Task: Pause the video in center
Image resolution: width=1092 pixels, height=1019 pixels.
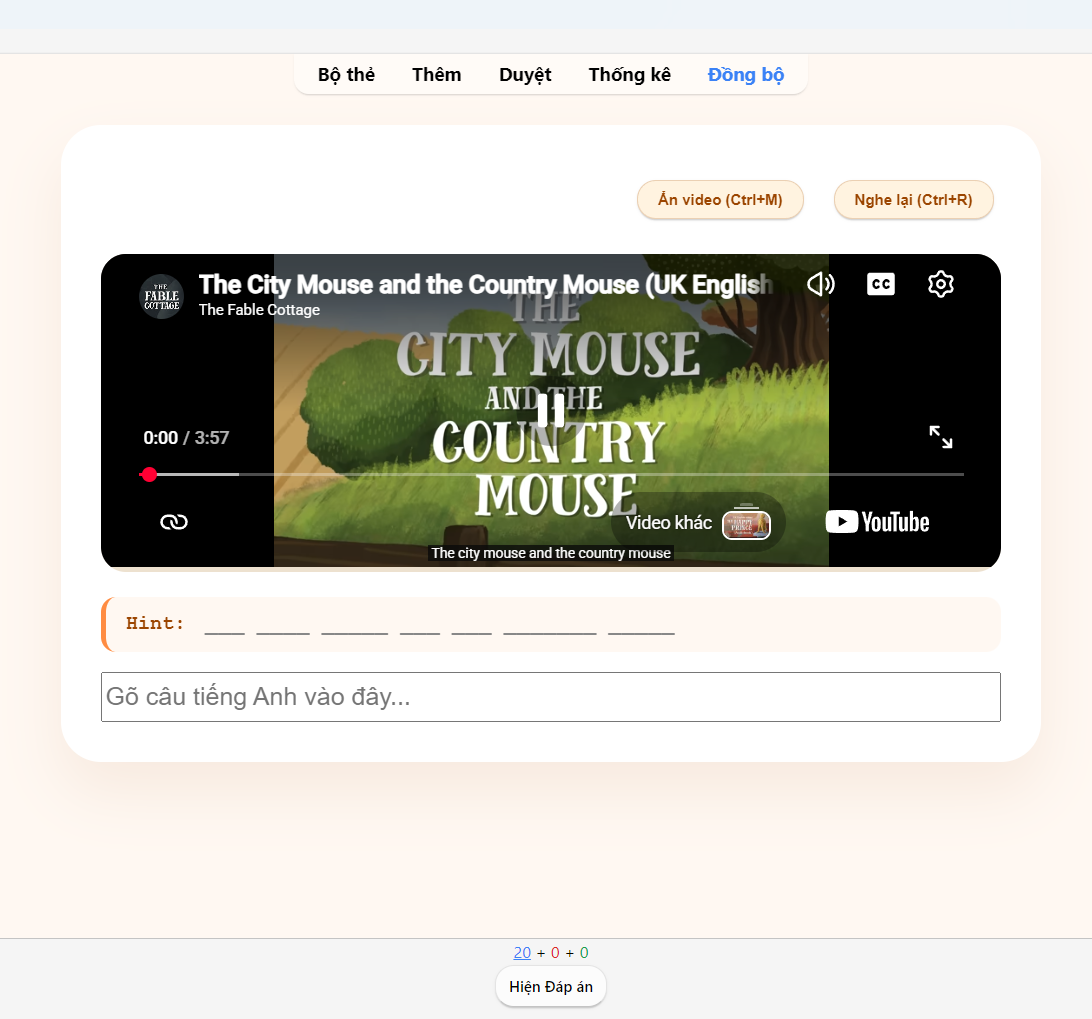Action: coord(551,411)
